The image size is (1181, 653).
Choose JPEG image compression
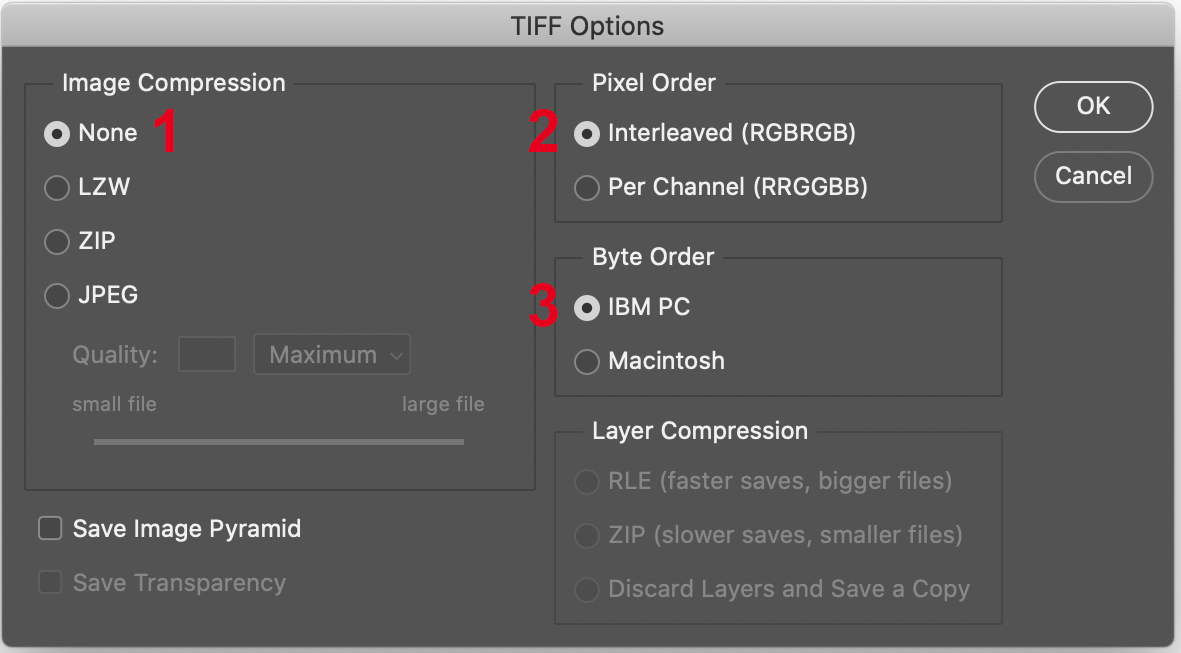(57, 296)
